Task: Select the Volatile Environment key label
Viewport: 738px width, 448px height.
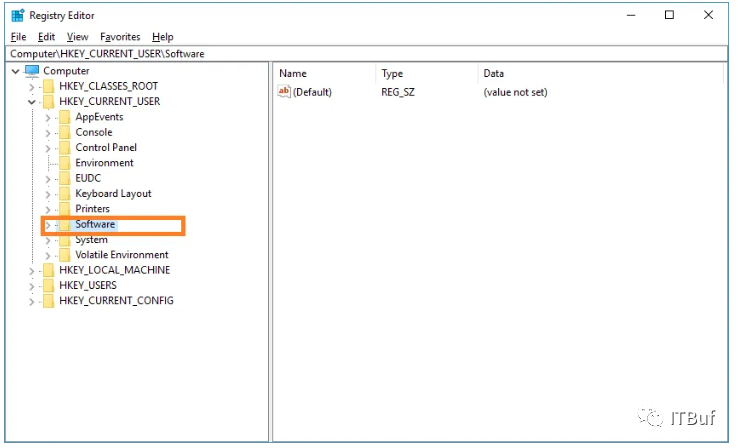Action: point(121,255)
